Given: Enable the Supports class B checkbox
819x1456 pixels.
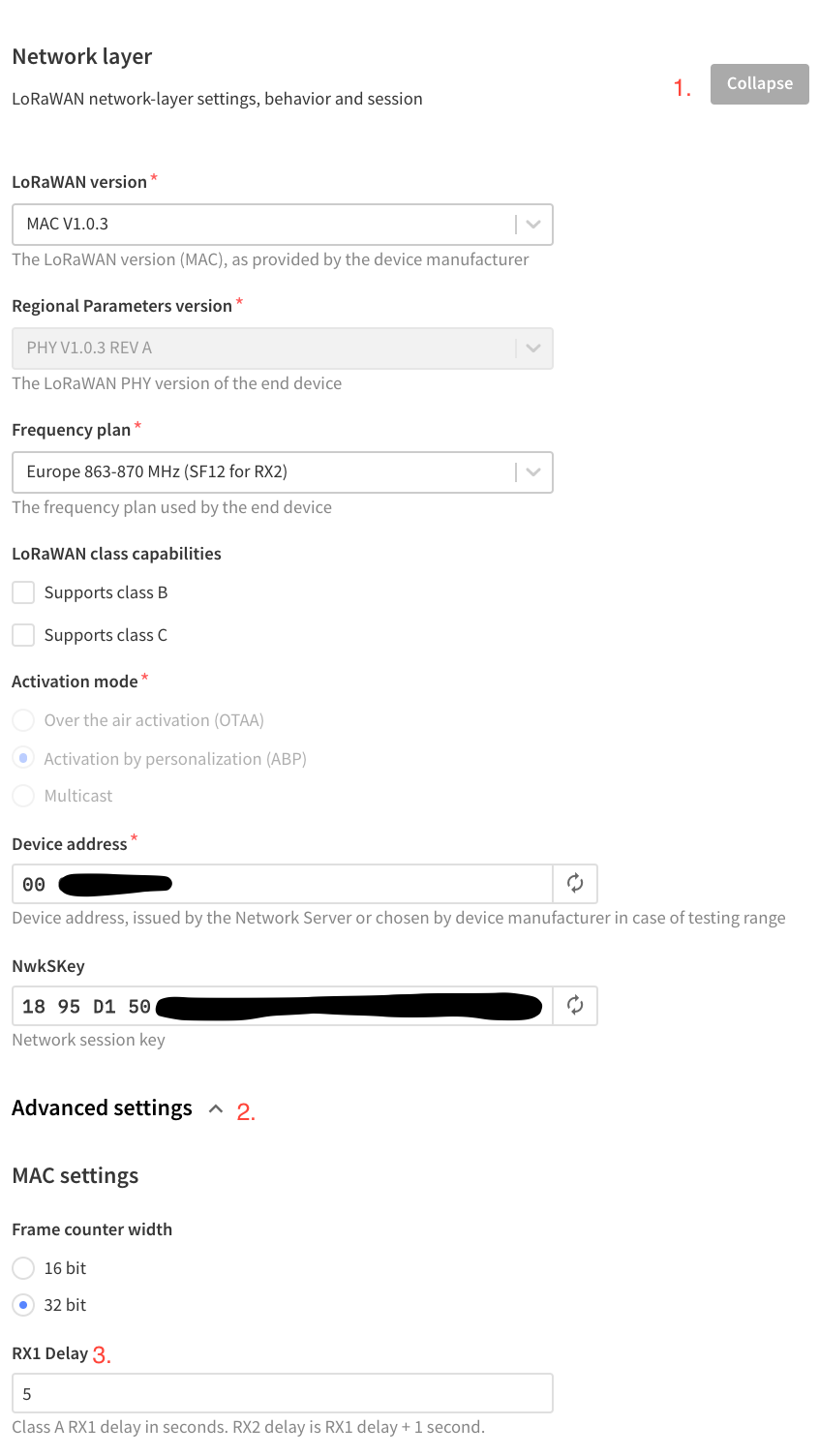Looking at the screenshot, I should click(22, 591).
